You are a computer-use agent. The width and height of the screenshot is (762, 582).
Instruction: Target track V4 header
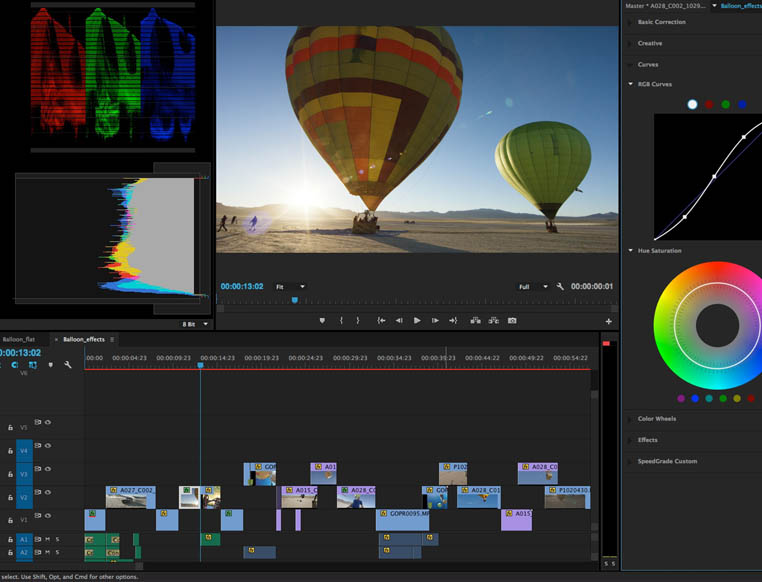[24, 451]
